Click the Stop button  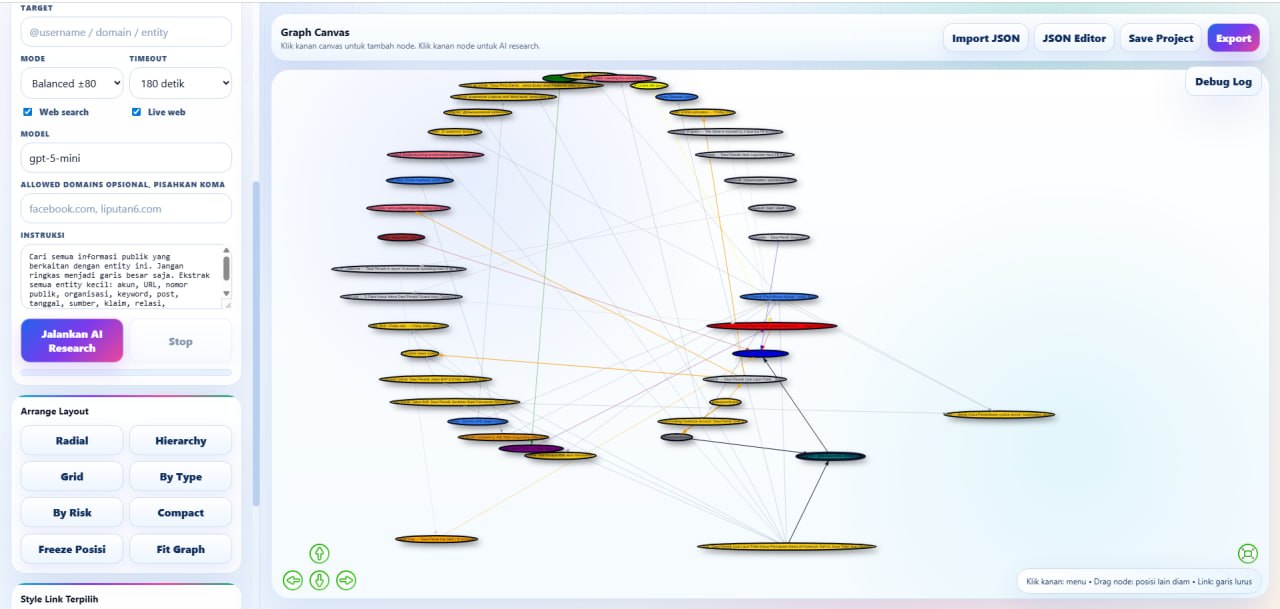(x=180, y=341)
